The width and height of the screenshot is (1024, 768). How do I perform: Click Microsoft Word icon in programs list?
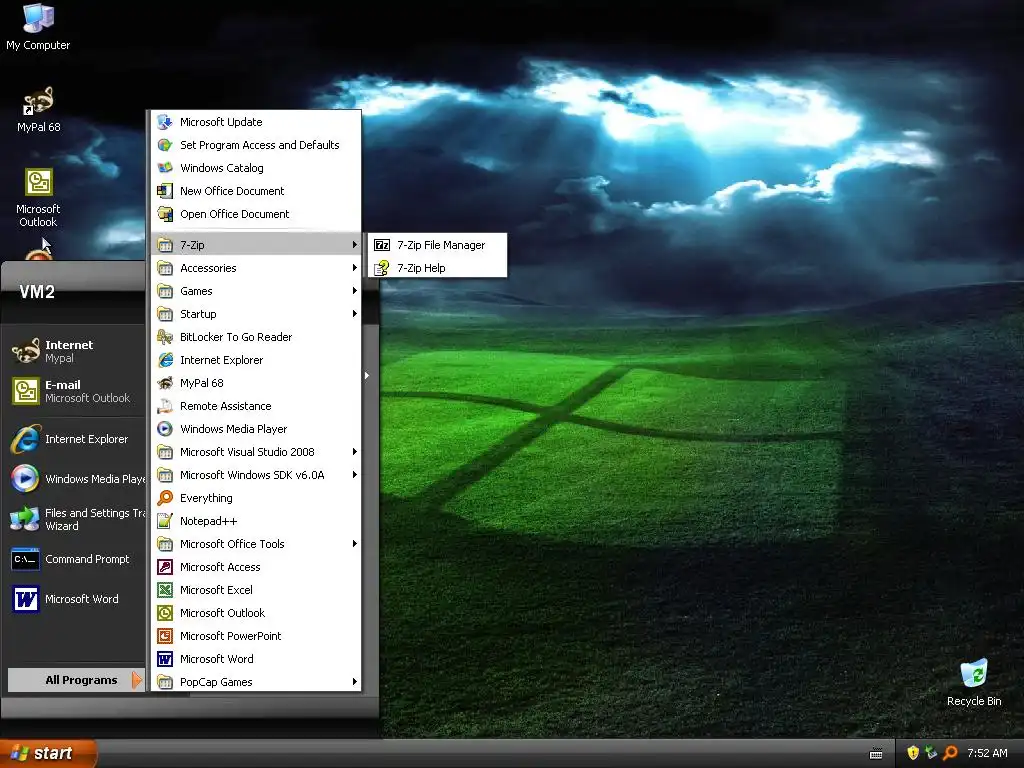point(165,659)
